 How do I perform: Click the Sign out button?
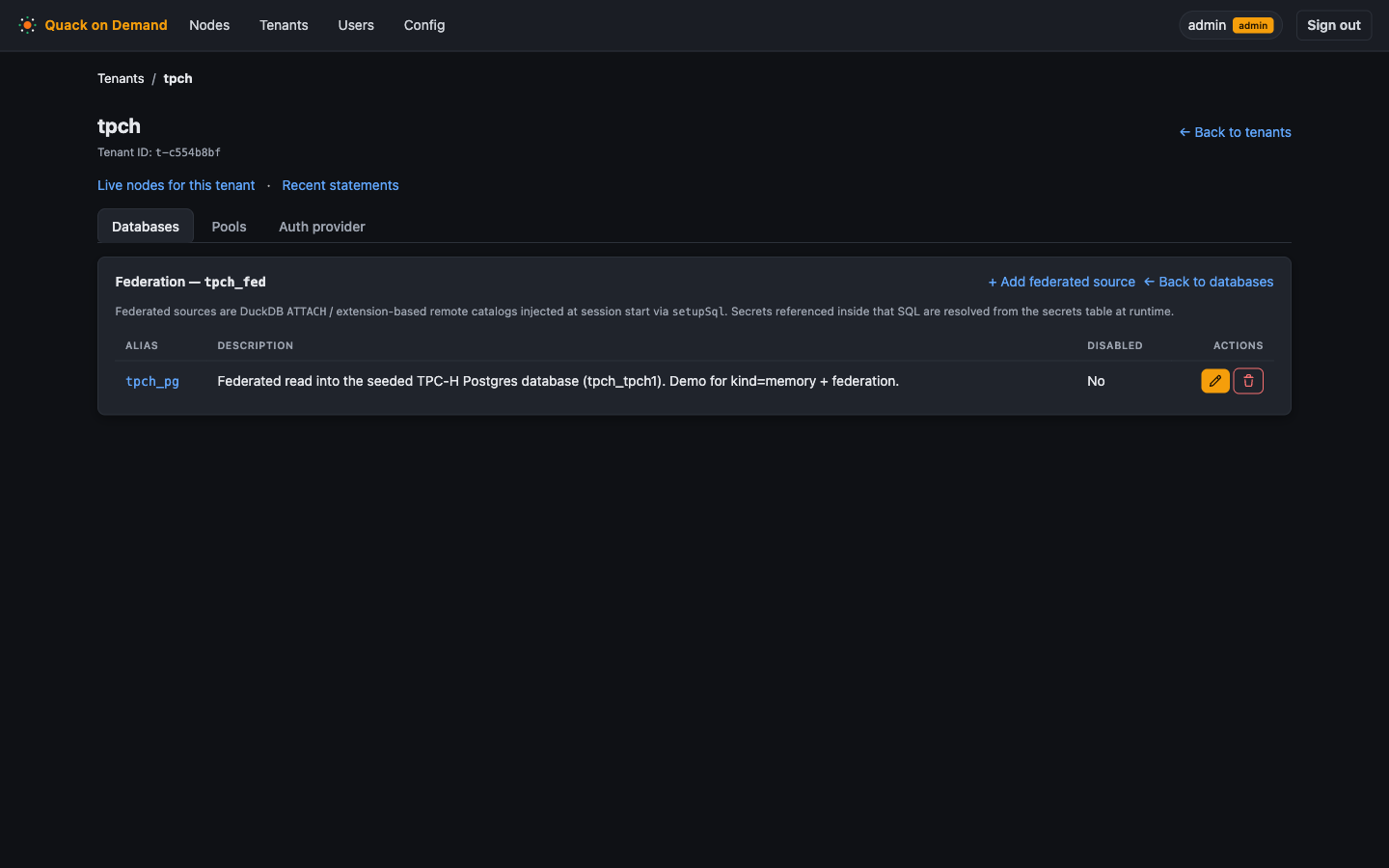1333,25
